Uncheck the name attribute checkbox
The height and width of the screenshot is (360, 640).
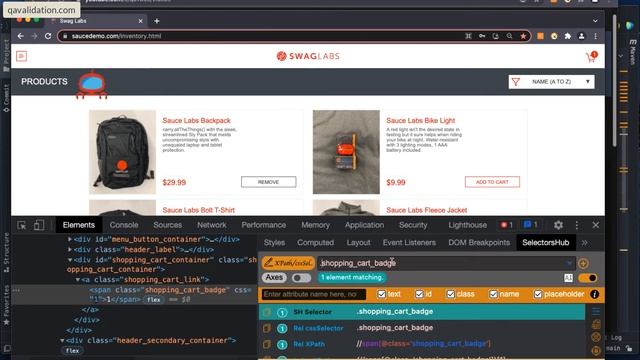pos(493,294)
